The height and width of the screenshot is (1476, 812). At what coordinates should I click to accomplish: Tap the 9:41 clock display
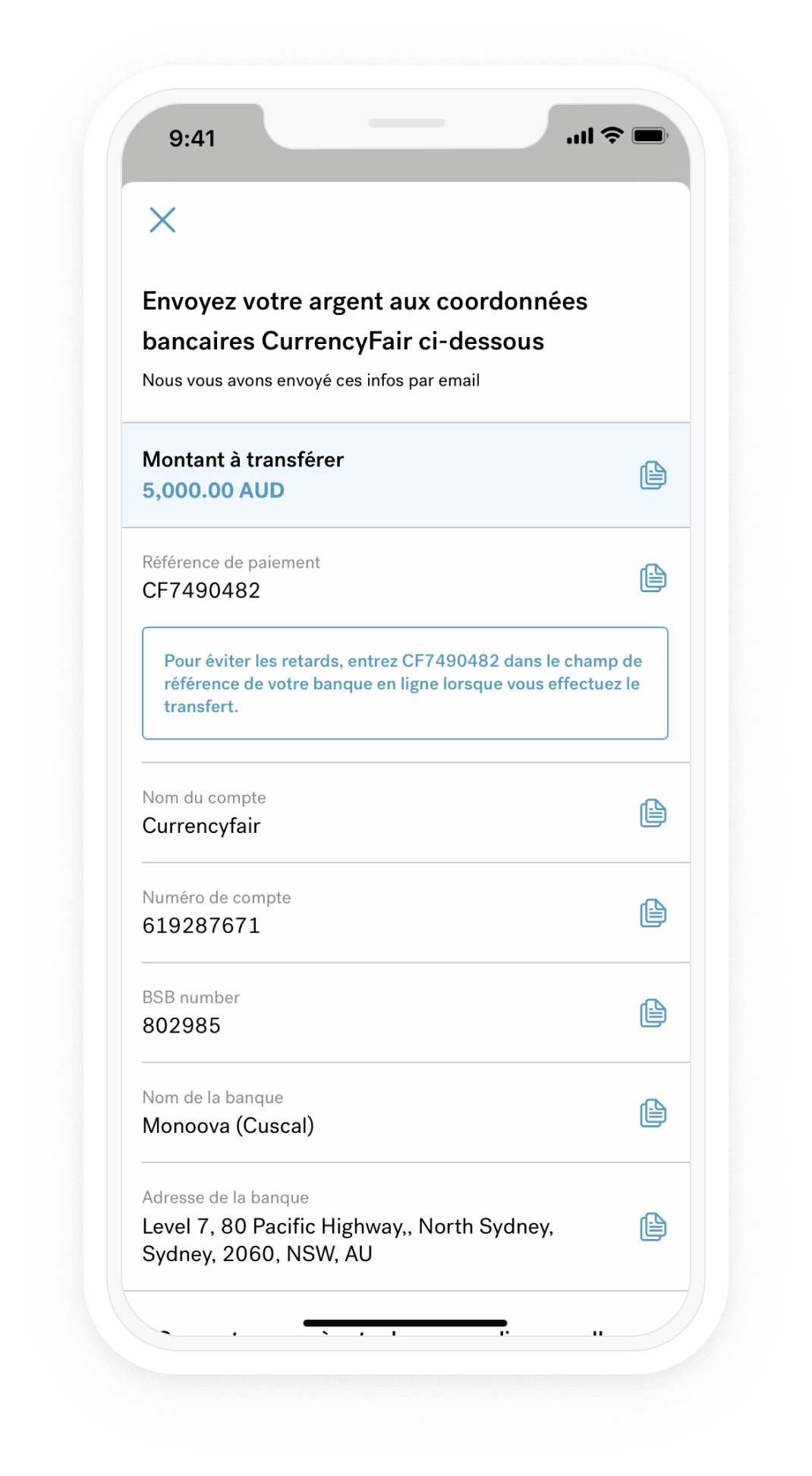[192, 137]
